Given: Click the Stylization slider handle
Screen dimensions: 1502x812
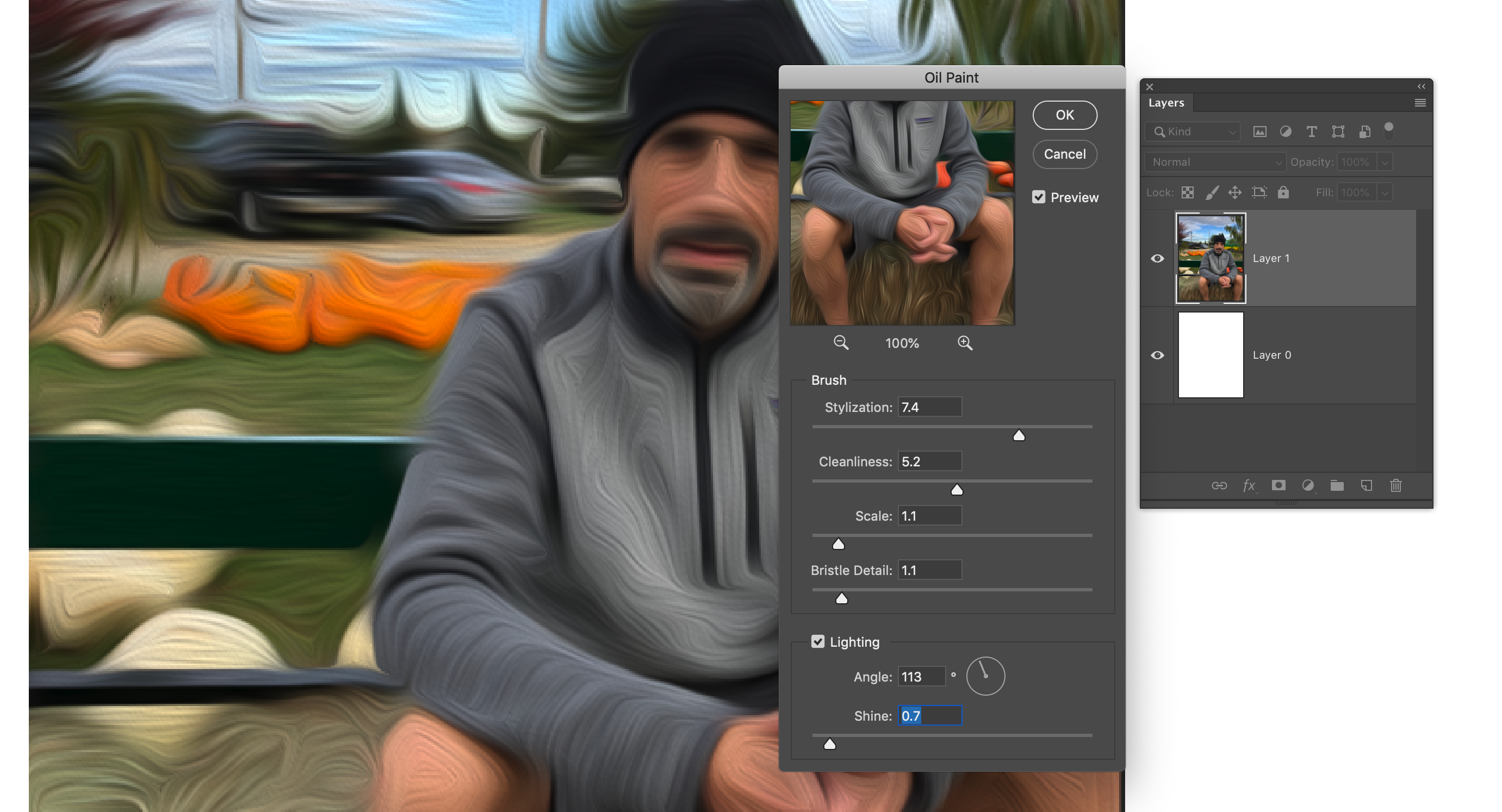Looking at the screenshot, I should pos(1019,435).
